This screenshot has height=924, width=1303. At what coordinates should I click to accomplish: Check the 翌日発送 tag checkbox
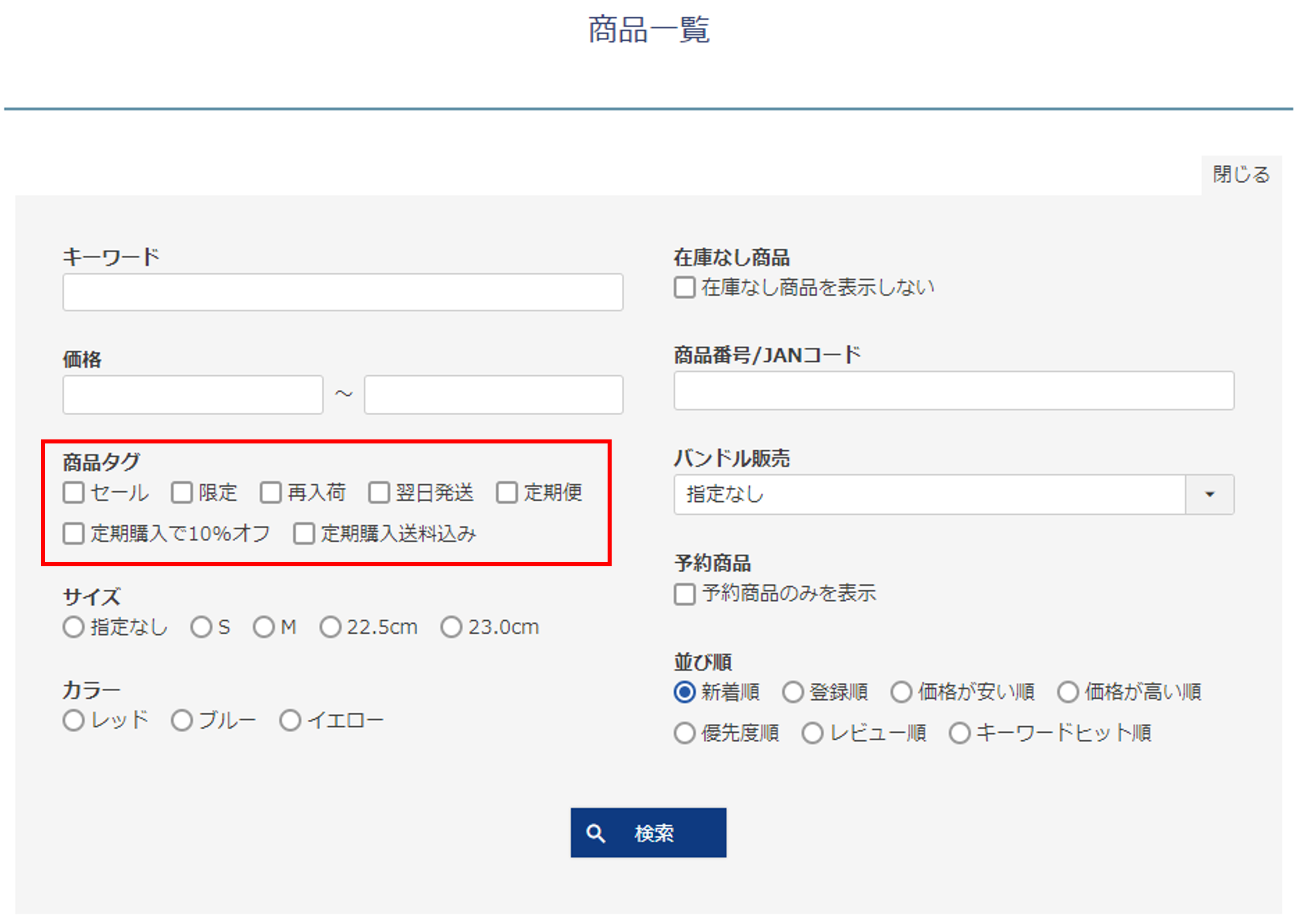379,492
